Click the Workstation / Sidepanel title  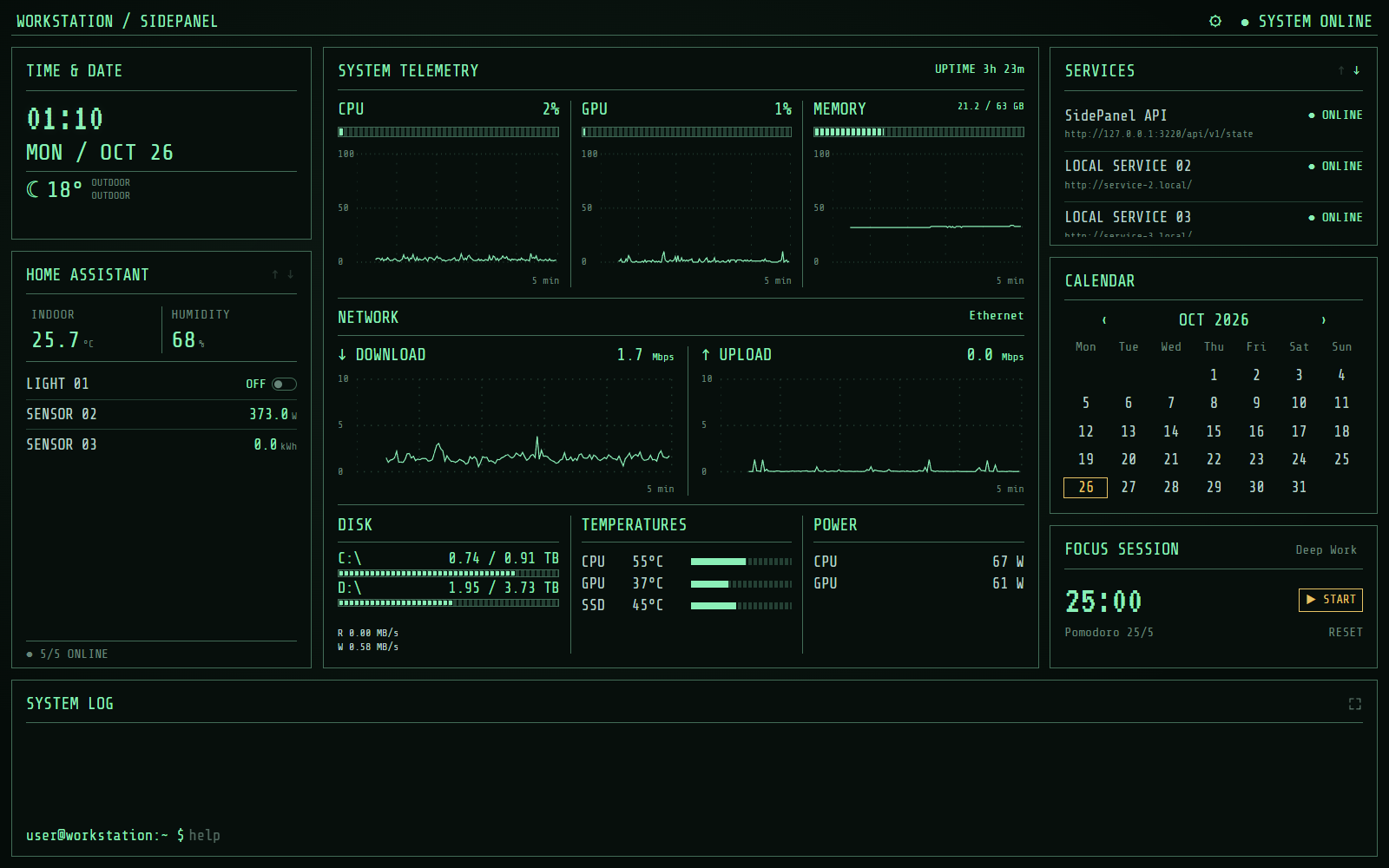[117, 21]
